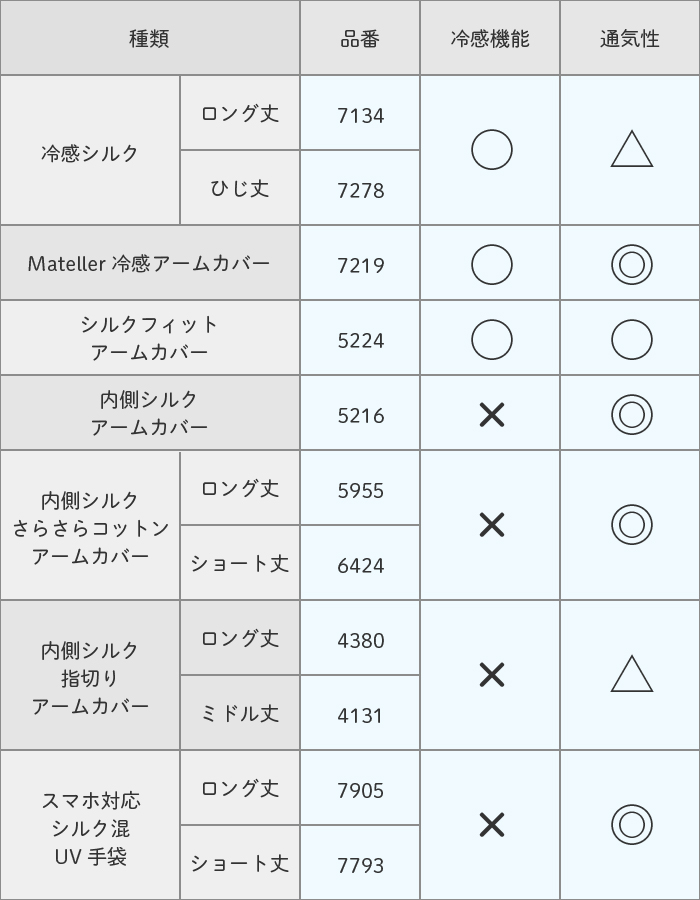Viewport: 700px width, 900px height.
Task: Click the ひじ丈 cell
Action: [240, 188]
